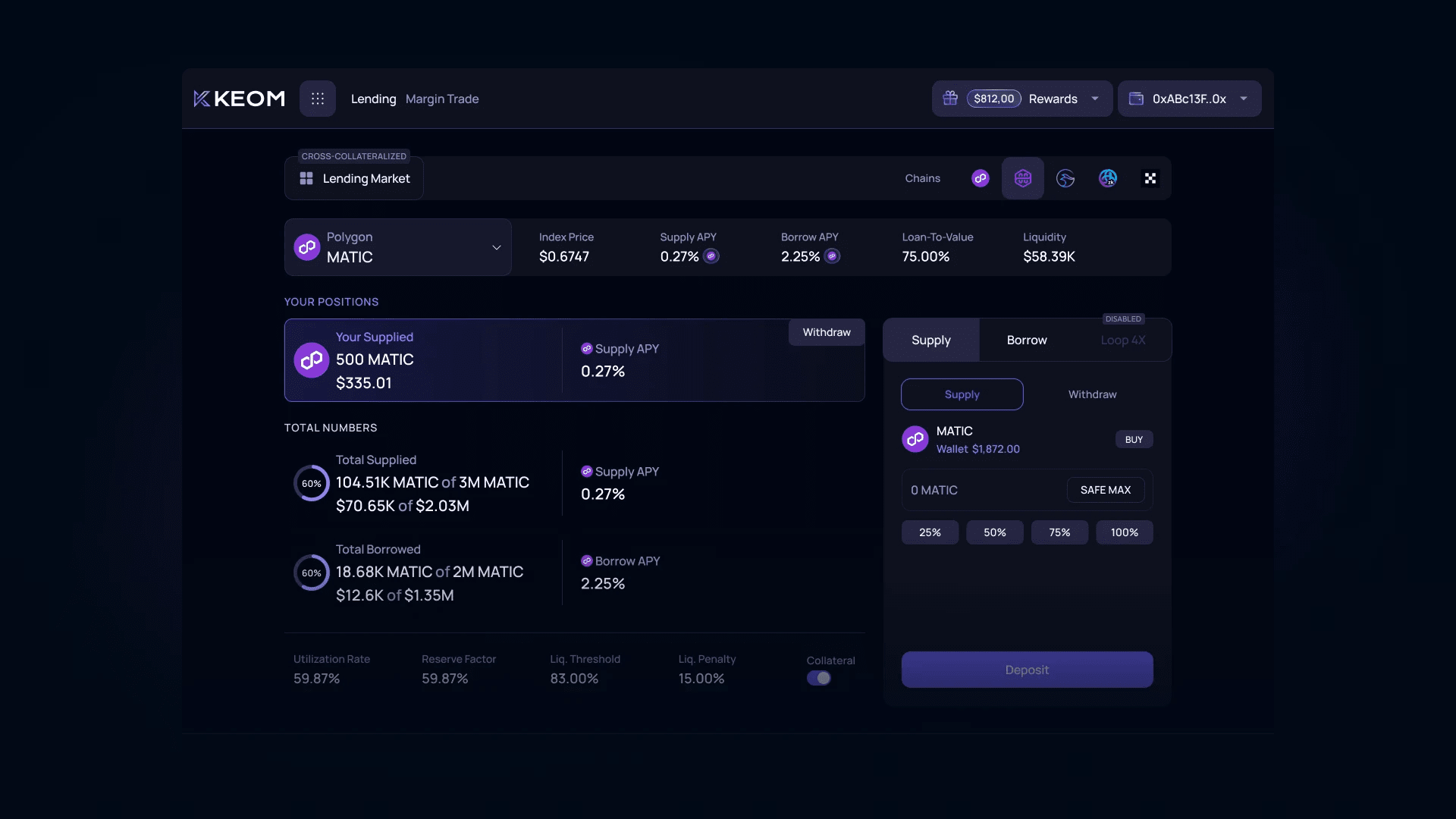
Task: Click the 104.51K MATIC of 3M MATIC text
Action: coord(432,482)
